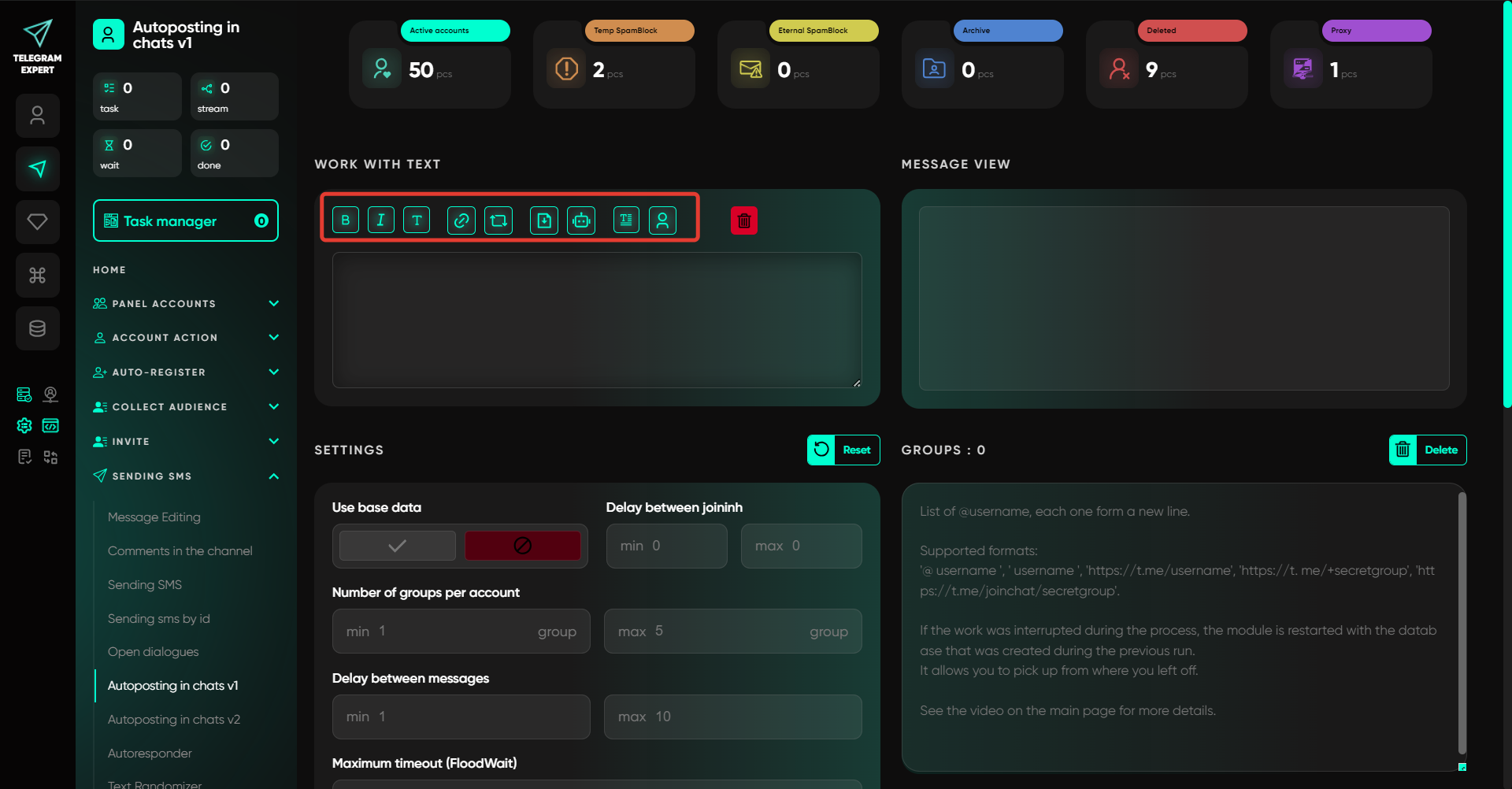Open Message Editing page
The image size is (1512, 789).
(x=154, y=517)
